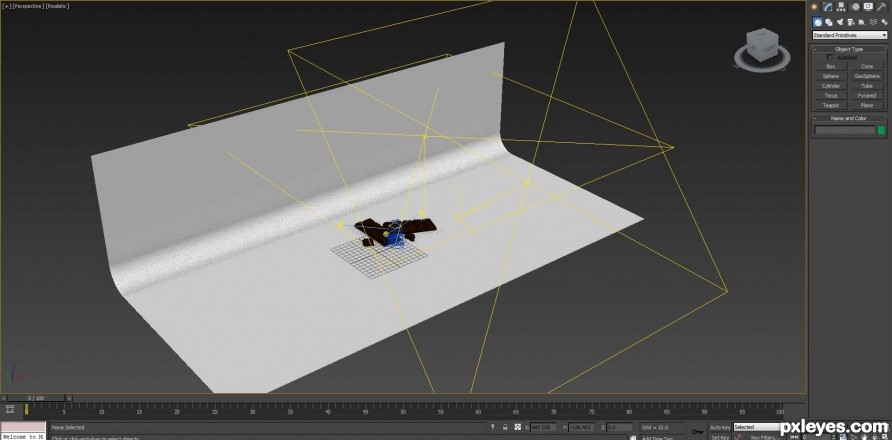The height and width of the screenshot is (440, 892).
Task: Open the Hierarchy command panel tab
Action: 841,7
